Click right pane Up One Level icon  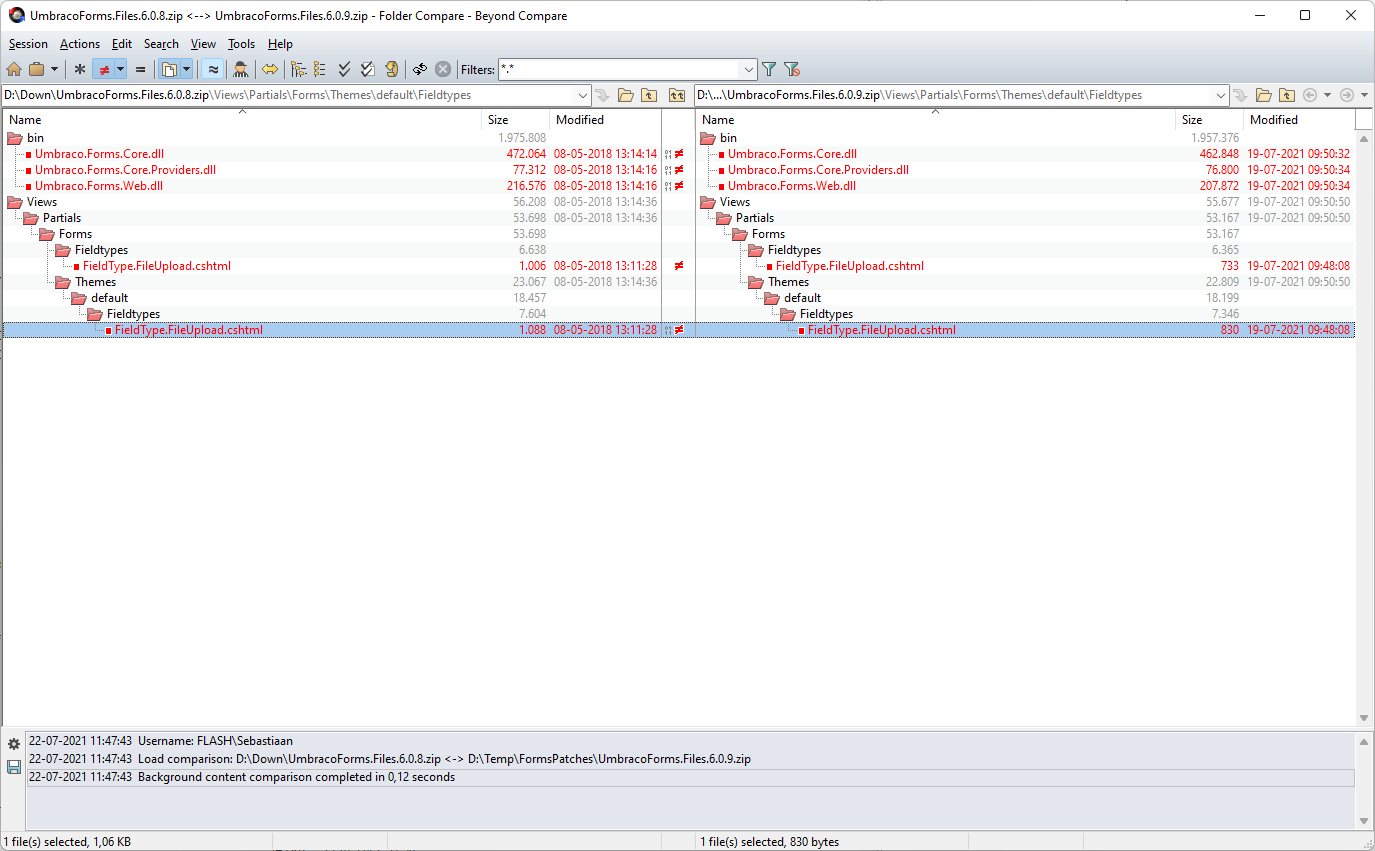tap(1287, 95)
